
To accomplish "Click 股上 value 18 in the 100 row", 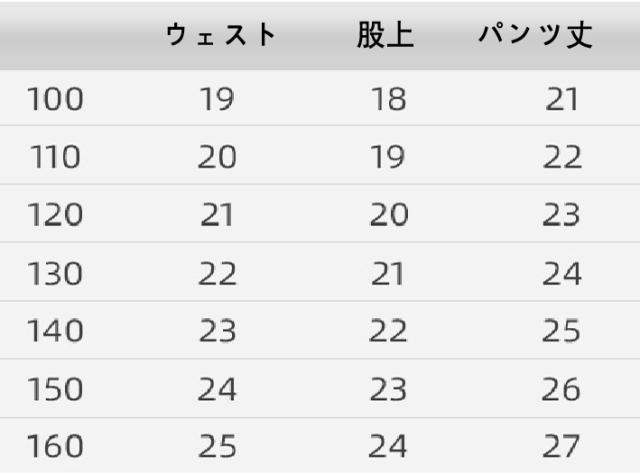I will [x=387, y=100].
